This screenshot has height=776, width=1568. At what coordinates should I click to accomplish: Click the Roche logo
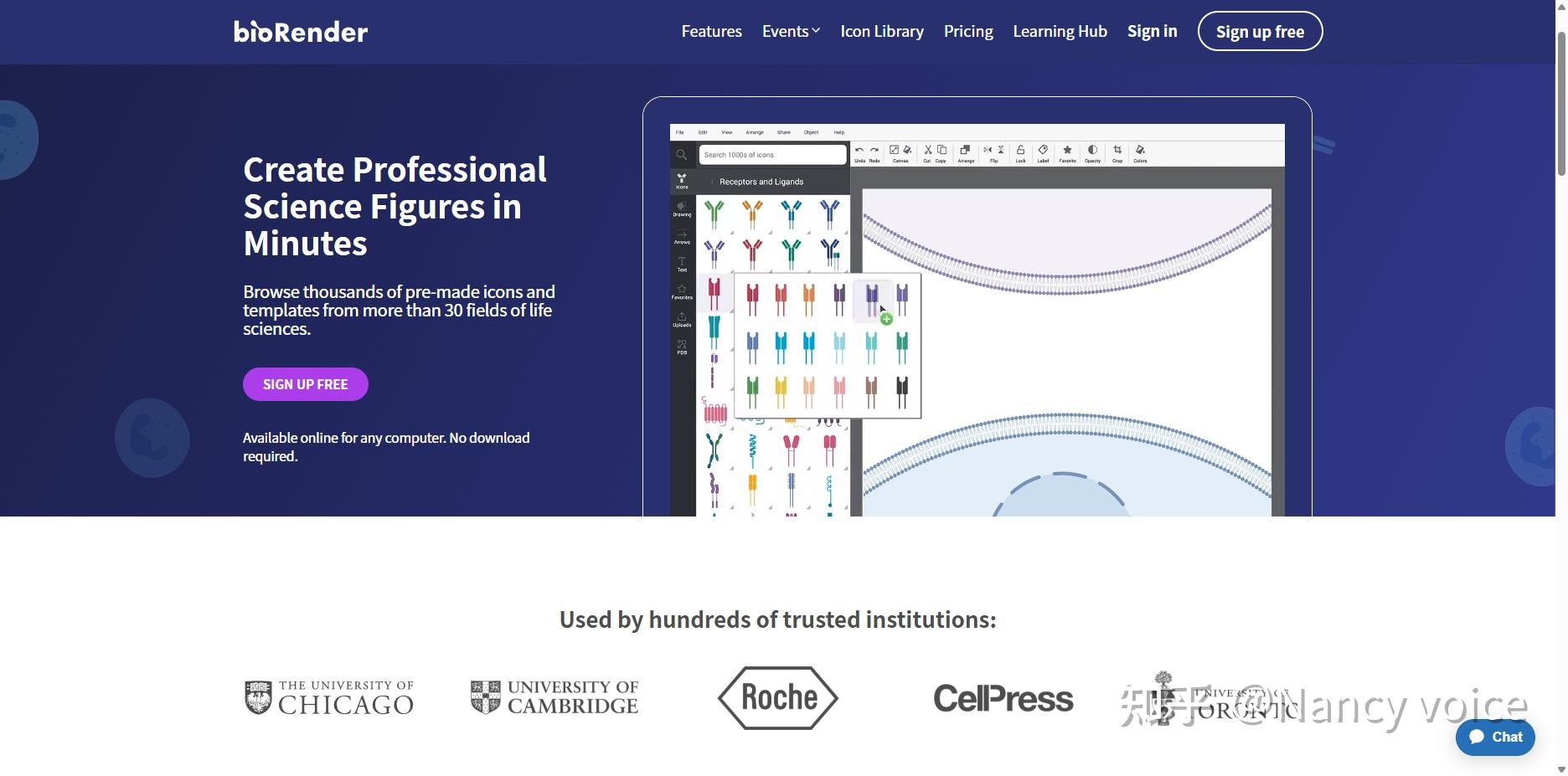click(778, 698)
